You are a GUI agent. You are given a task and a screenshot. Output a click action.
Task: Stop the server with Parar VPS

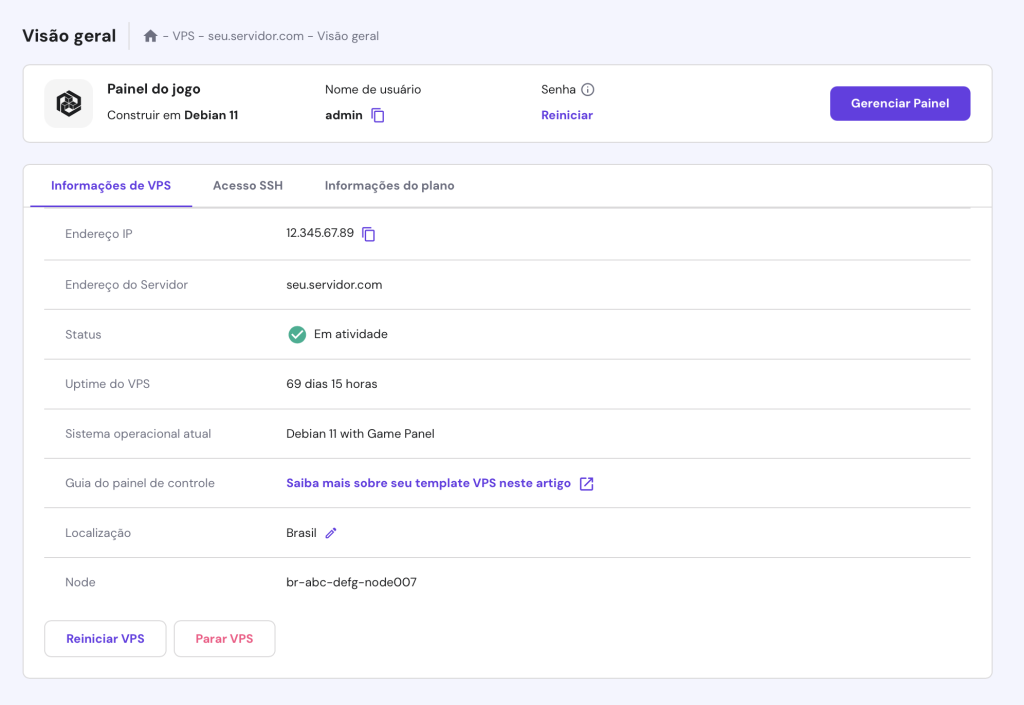224,639
